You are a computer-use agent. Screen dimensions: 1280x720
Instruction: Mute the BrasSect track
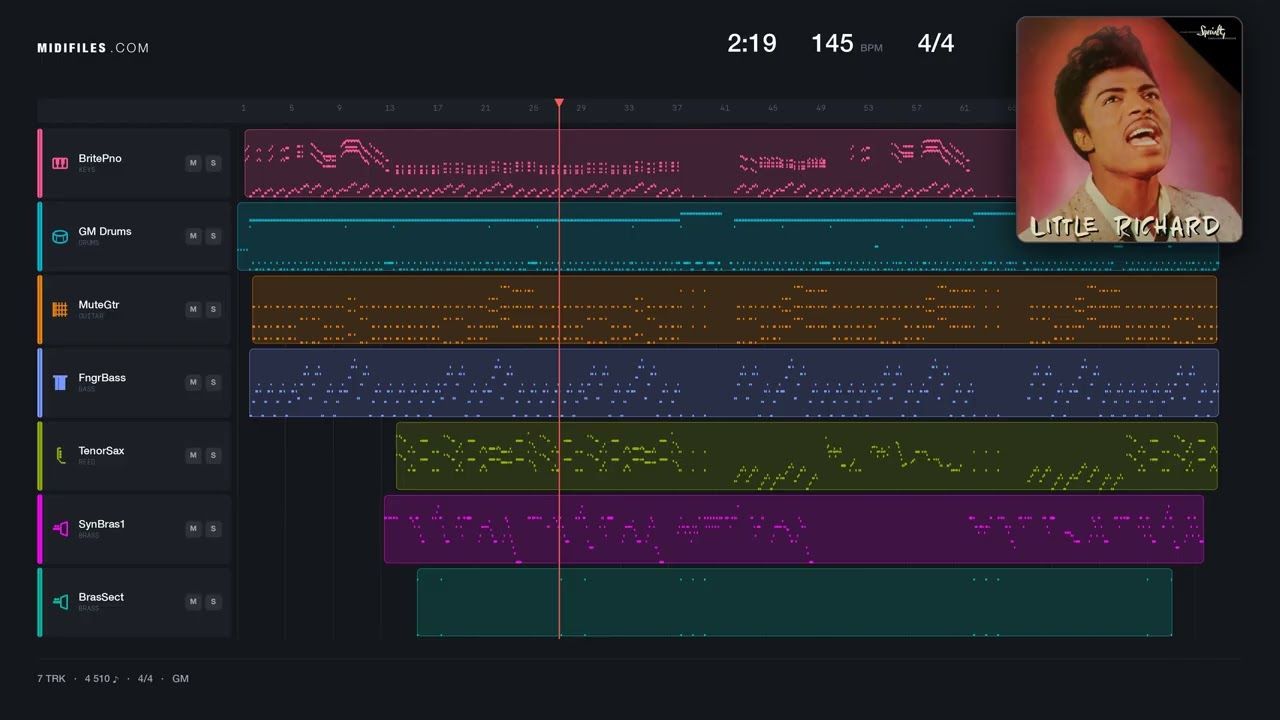(x=193, y=601)
